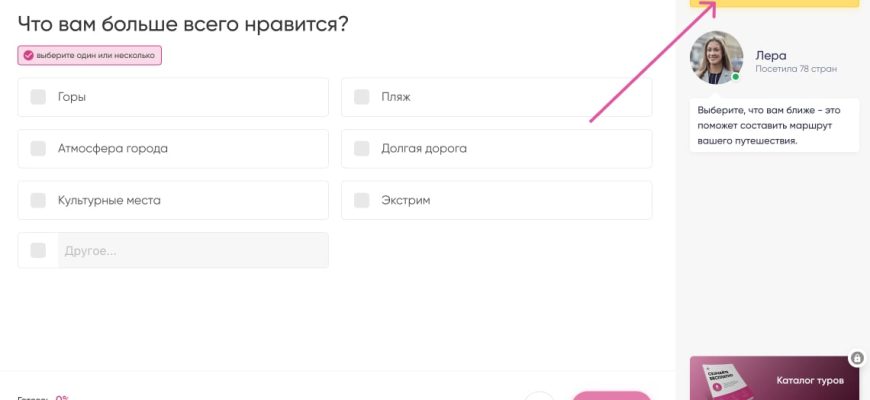The width and height of the screenshot is (870, 400).
Task: Mark the "Культурные места" checkbox
Action: tap(38, 200)
